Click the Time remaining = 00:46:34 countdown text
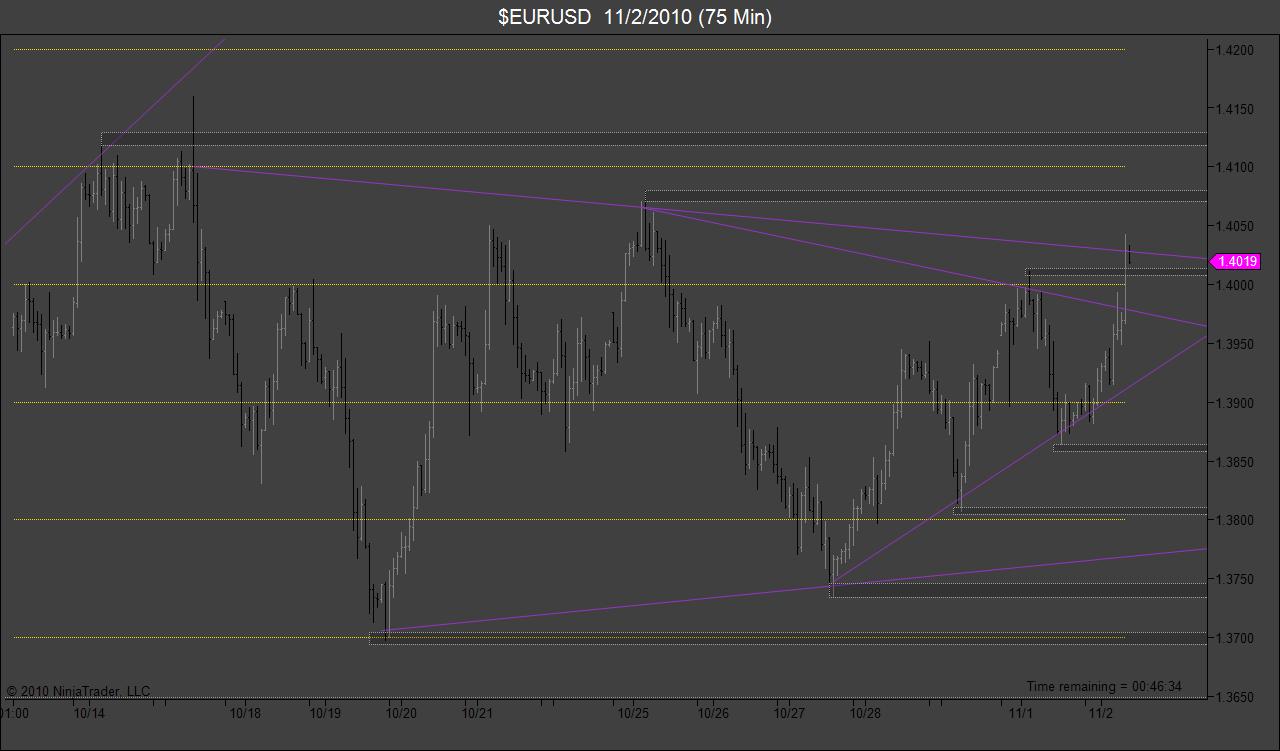 (x=1104, y=686)
